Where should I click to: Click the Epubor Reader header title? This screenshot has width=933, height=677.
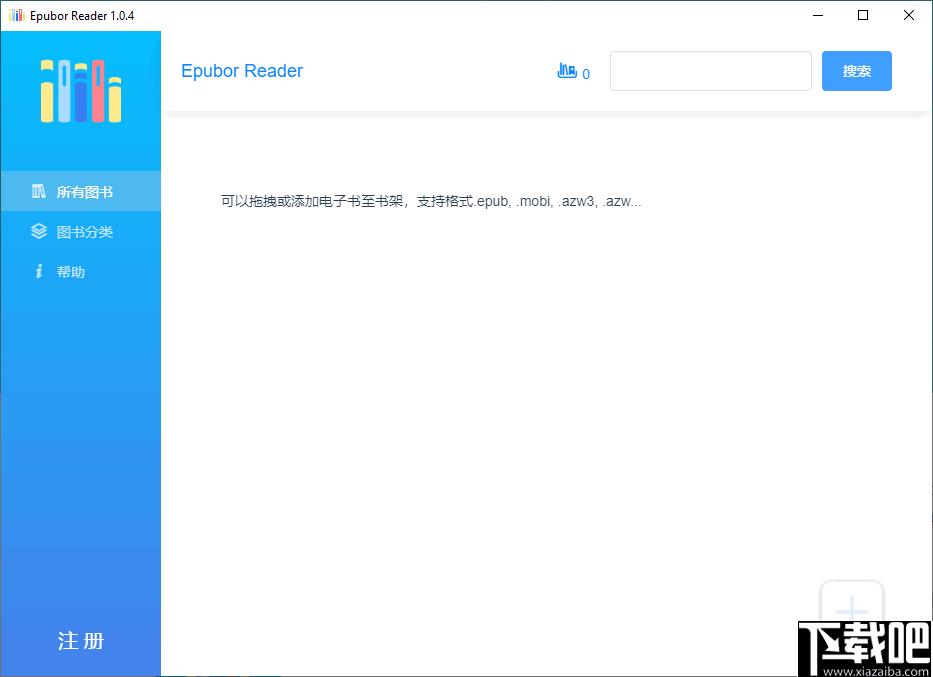click(x=242, y=71)
